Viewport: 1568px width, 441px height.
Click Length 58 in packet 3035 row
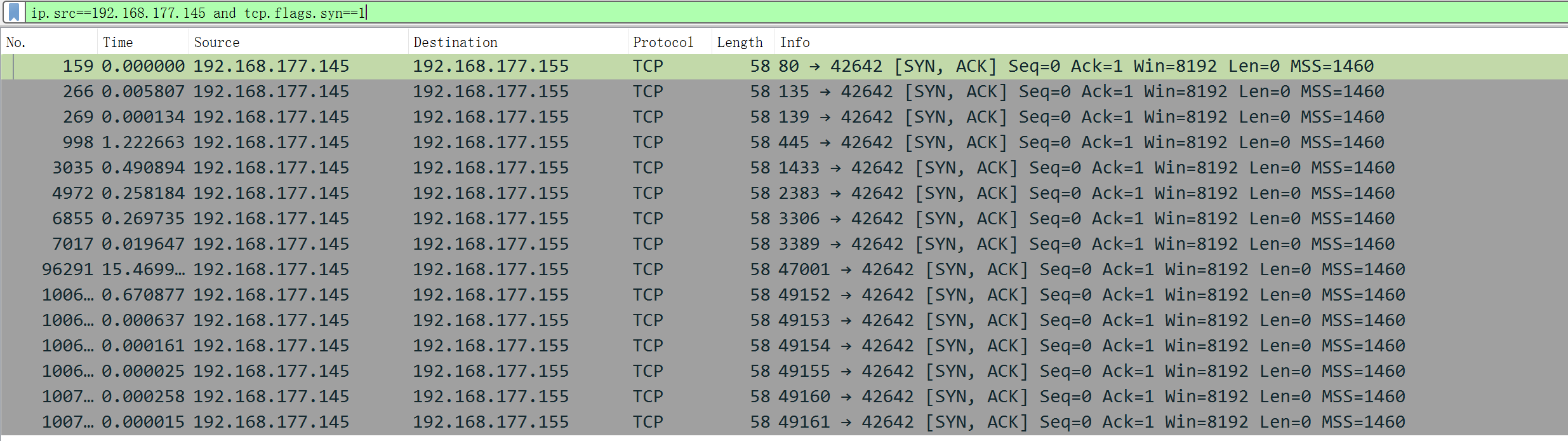760,168
